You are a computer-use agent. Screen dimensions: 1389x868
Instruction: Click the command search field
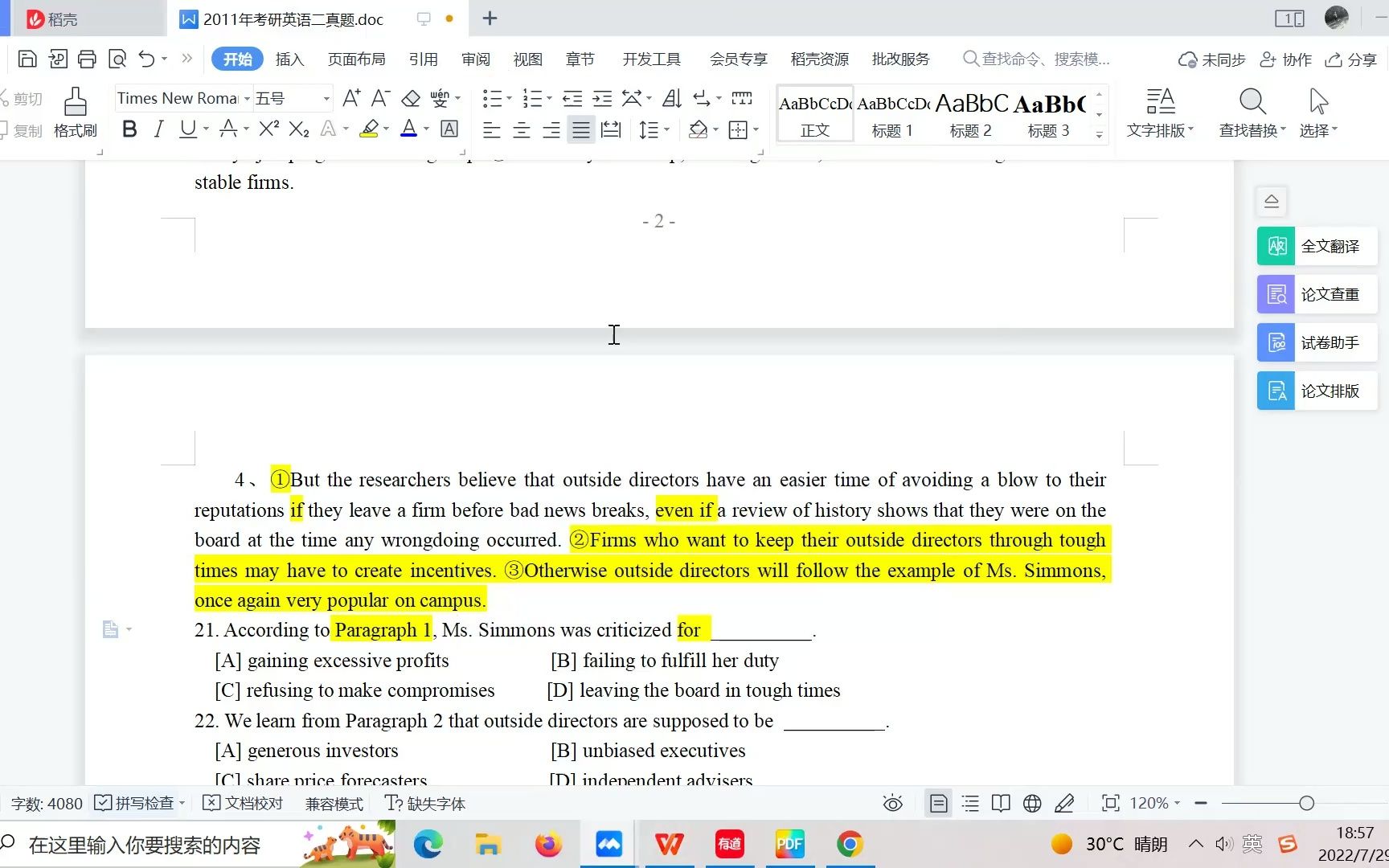pyautogui.click(x=1037, y=59)
